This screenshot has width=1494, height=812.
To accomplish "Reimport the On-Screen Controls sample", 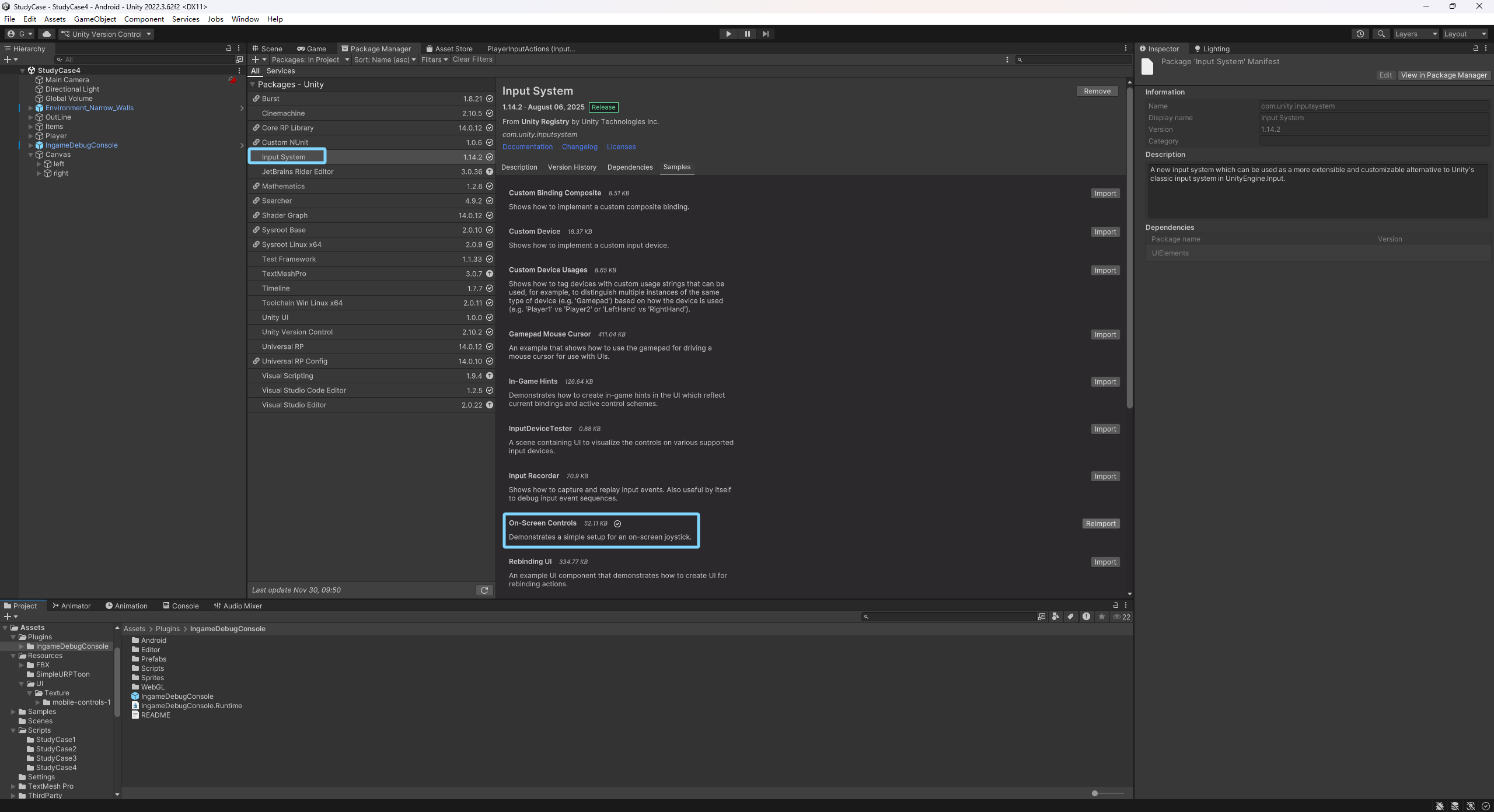I will point(1100,524).
